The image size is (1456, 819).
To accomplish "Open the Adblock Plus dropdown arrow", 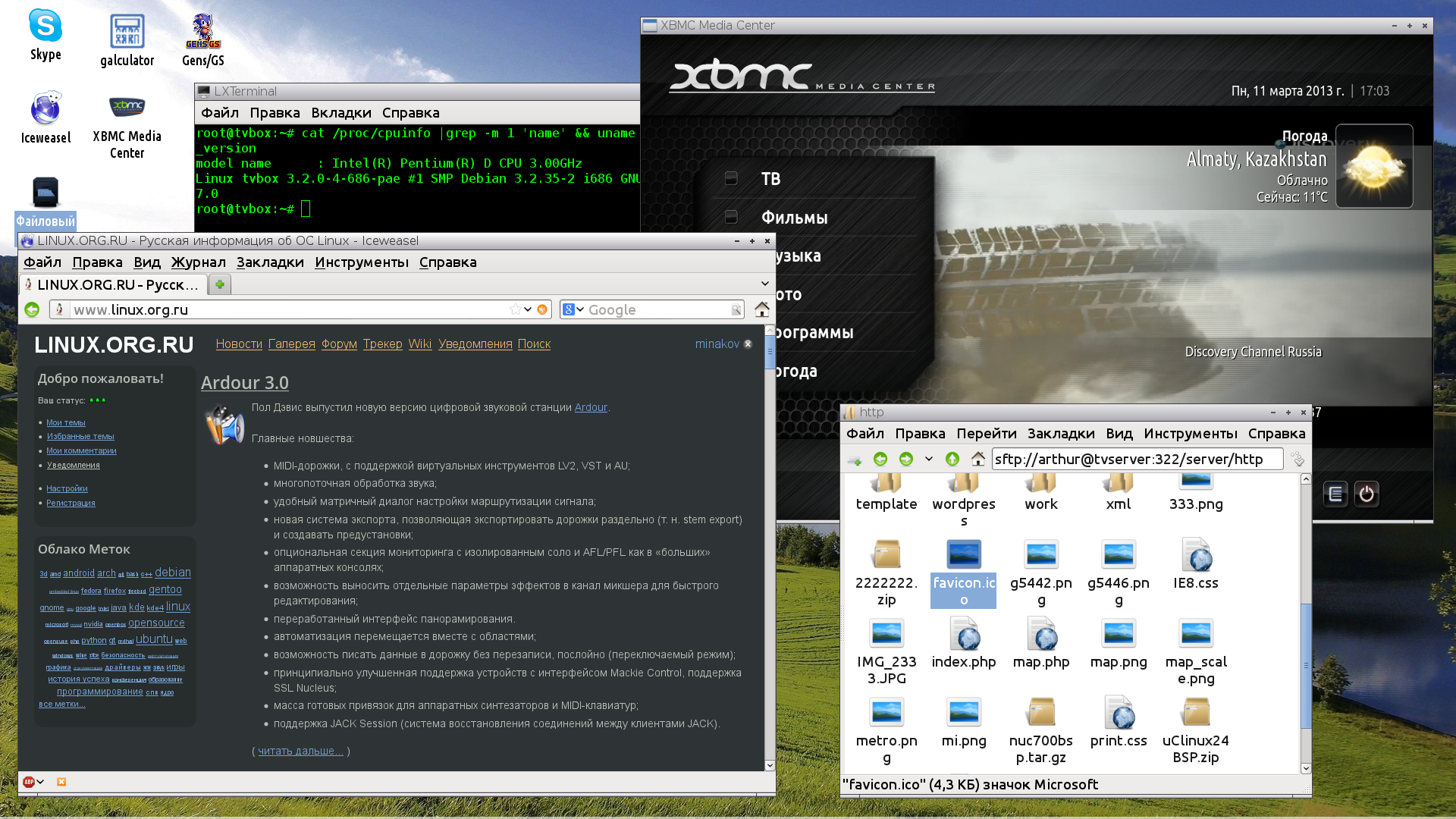I will [x=40, y=782].
